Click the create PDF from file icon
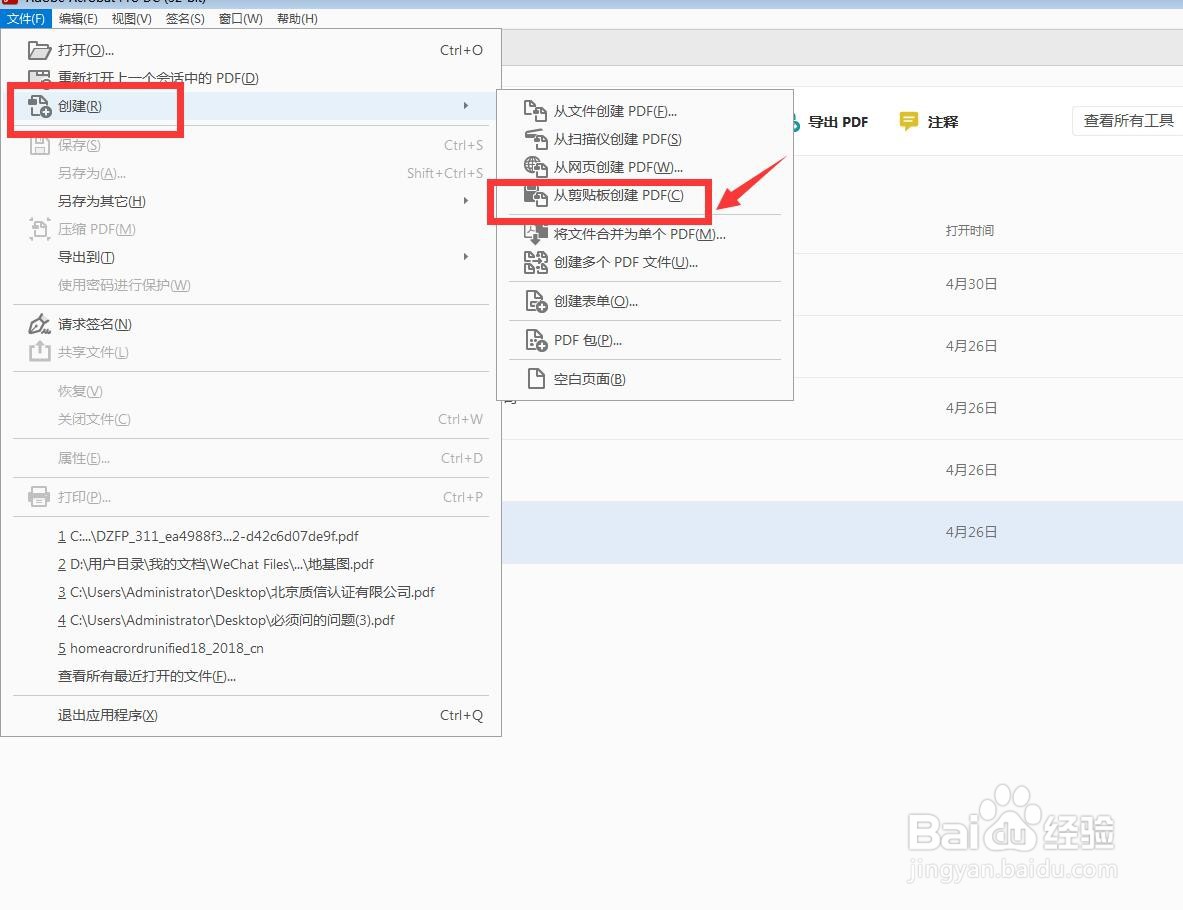 click(535, 111)
